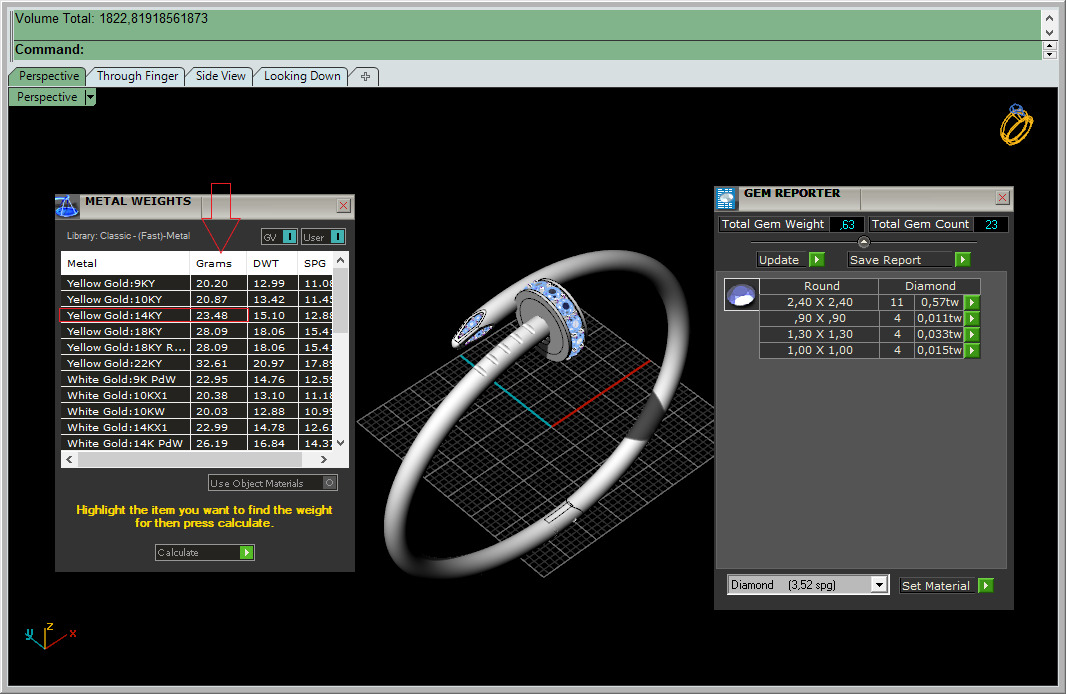
Task: Select the White Gold:10KW row
Action: click(197, 411)
